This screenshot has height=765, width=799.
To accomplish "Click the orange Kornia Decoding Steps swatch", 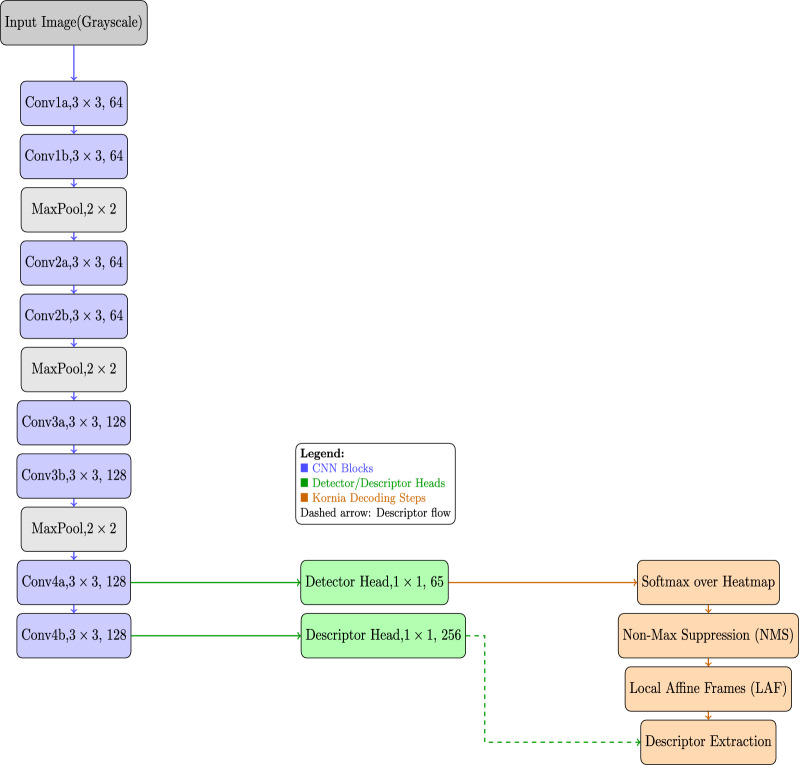I will (x=304, y=497).
